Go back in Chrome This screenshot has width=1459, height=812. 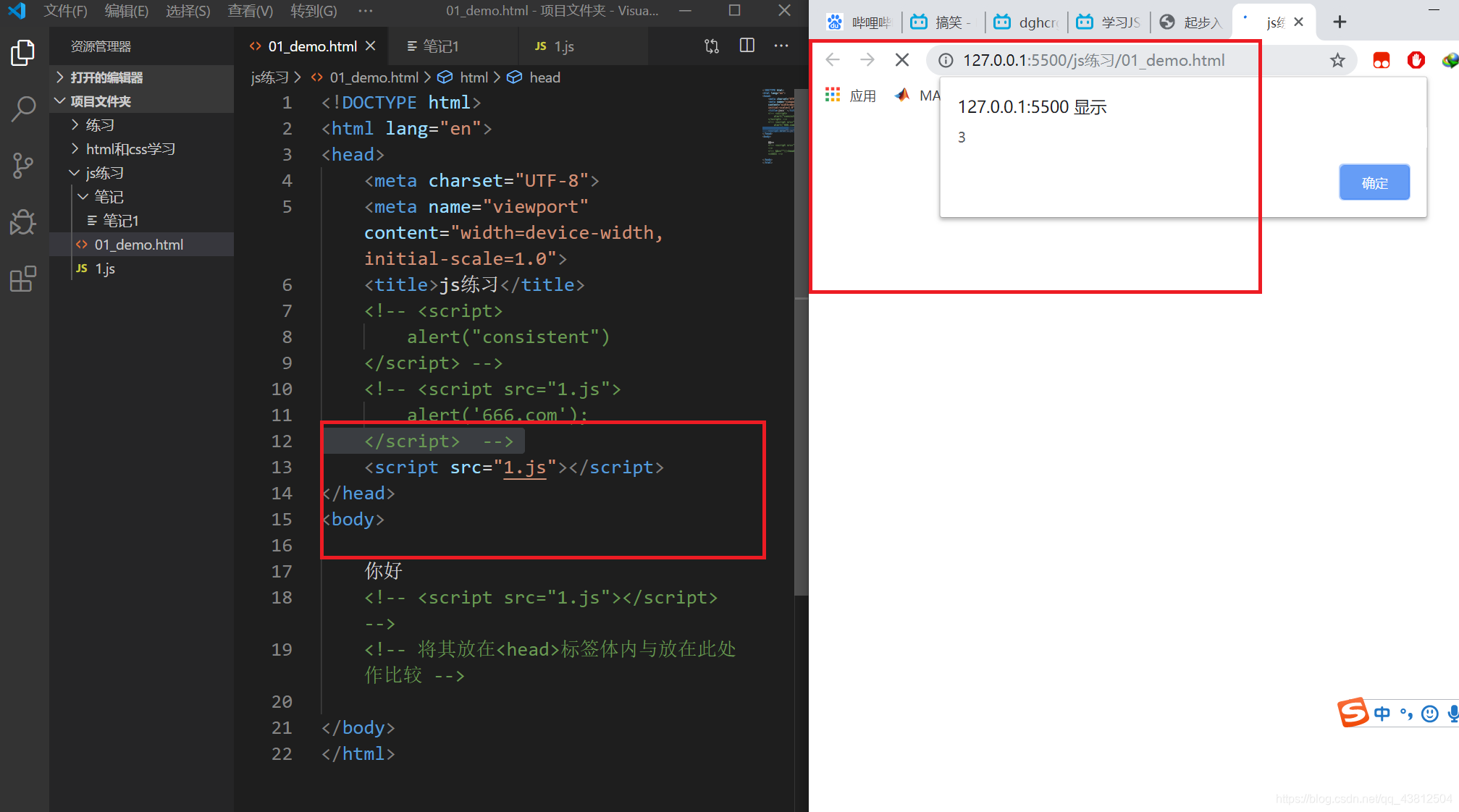coord(833,60)
